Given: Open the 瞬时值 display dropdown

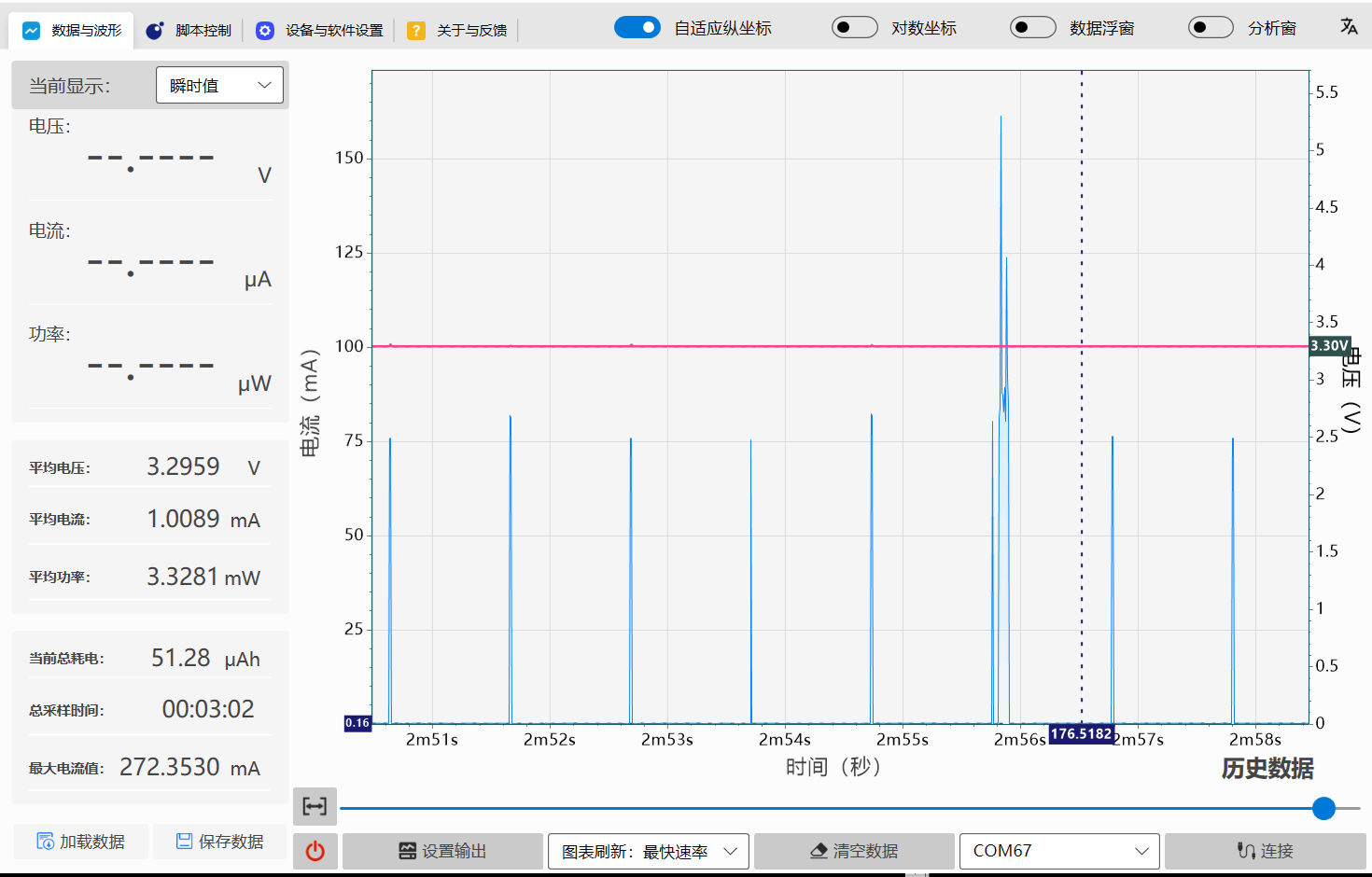Looking at the screenshot, I should pos(219,86).
